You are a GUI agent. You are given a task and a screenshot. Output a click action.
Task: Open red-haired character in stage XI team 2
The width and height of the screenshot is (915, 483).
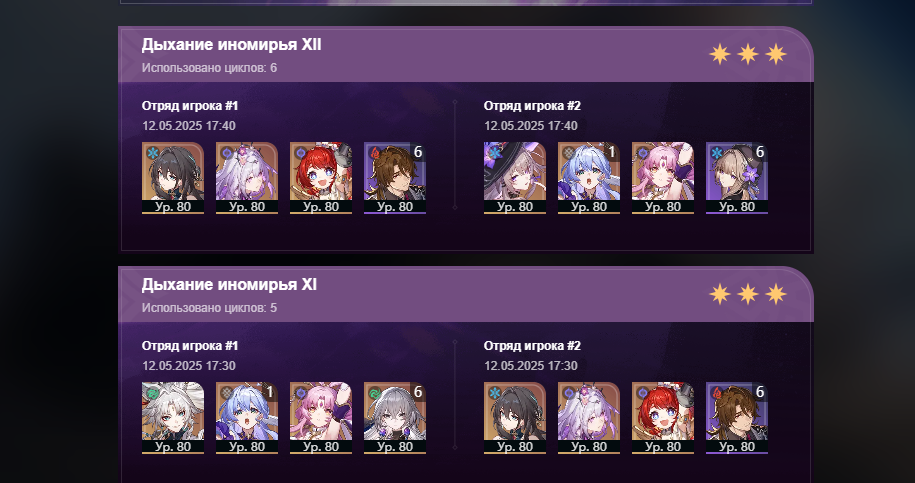pyautogui.click(x=663, y=418)
